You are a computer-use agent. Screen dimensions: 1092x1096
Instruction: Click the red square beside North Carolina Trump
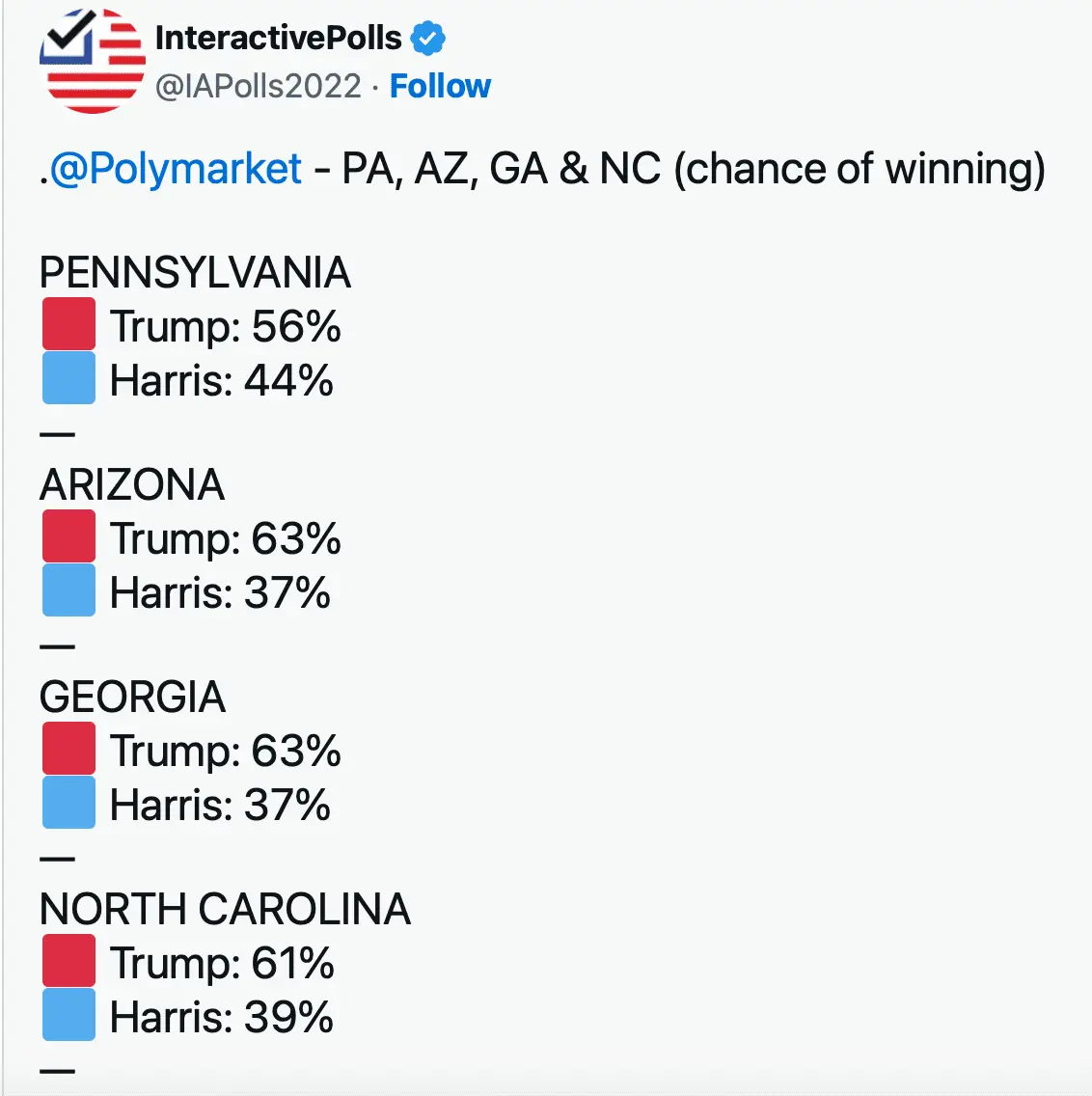tap(68, 961)
